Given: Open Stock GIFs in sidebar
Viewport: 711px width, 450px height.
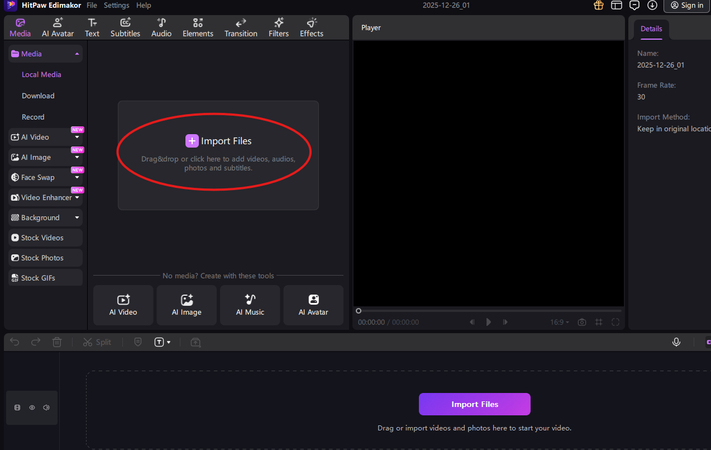Looking at the screenshot, I should point(45,278).
